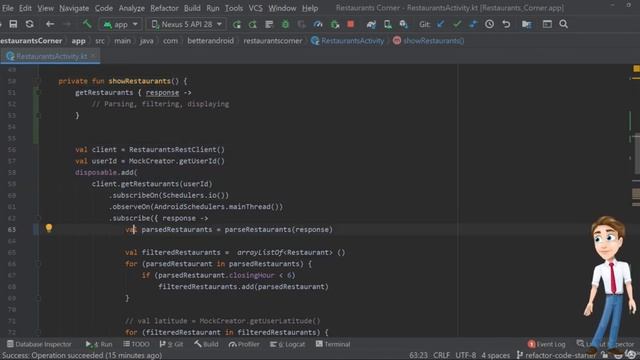640x360 pixels.
Task: Click the Sync Project with Gradle Files icon
Action: coord(371,24)
